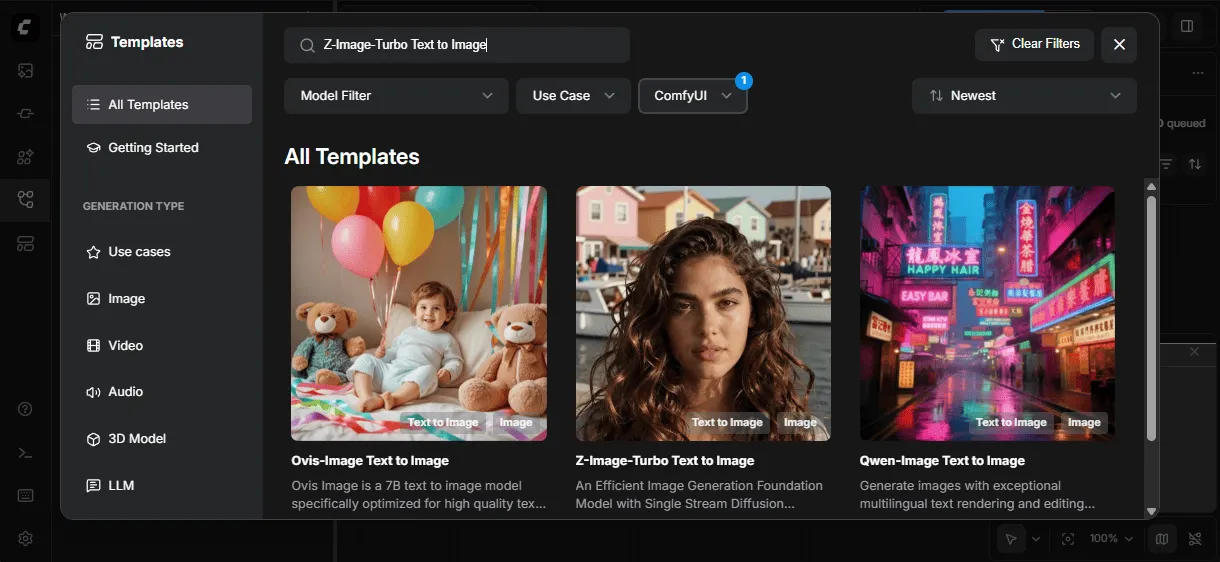Click the scrollbar up arrow in templates list
1220x562 pixels.
[x=1151, y=187]
